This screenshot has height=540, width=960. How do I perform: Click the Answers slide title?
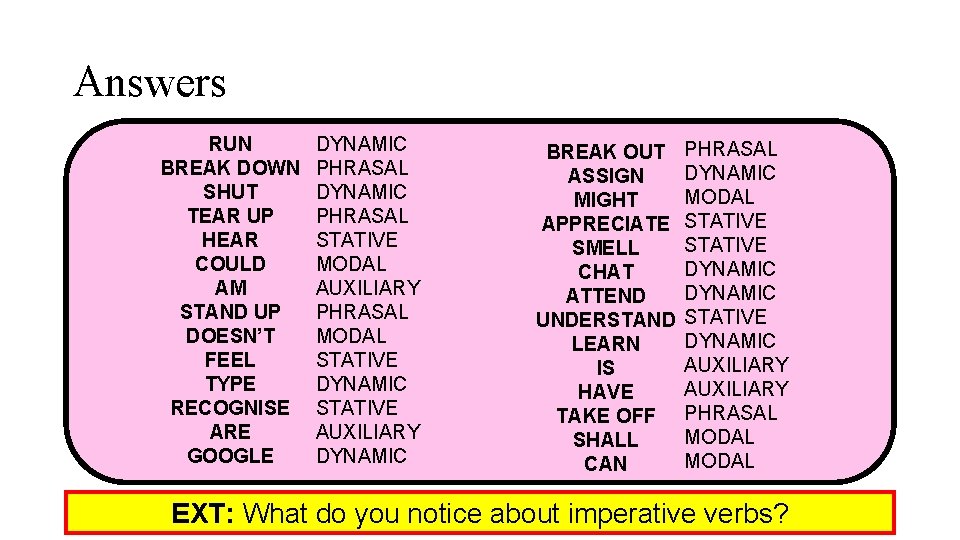coord(150,82)
